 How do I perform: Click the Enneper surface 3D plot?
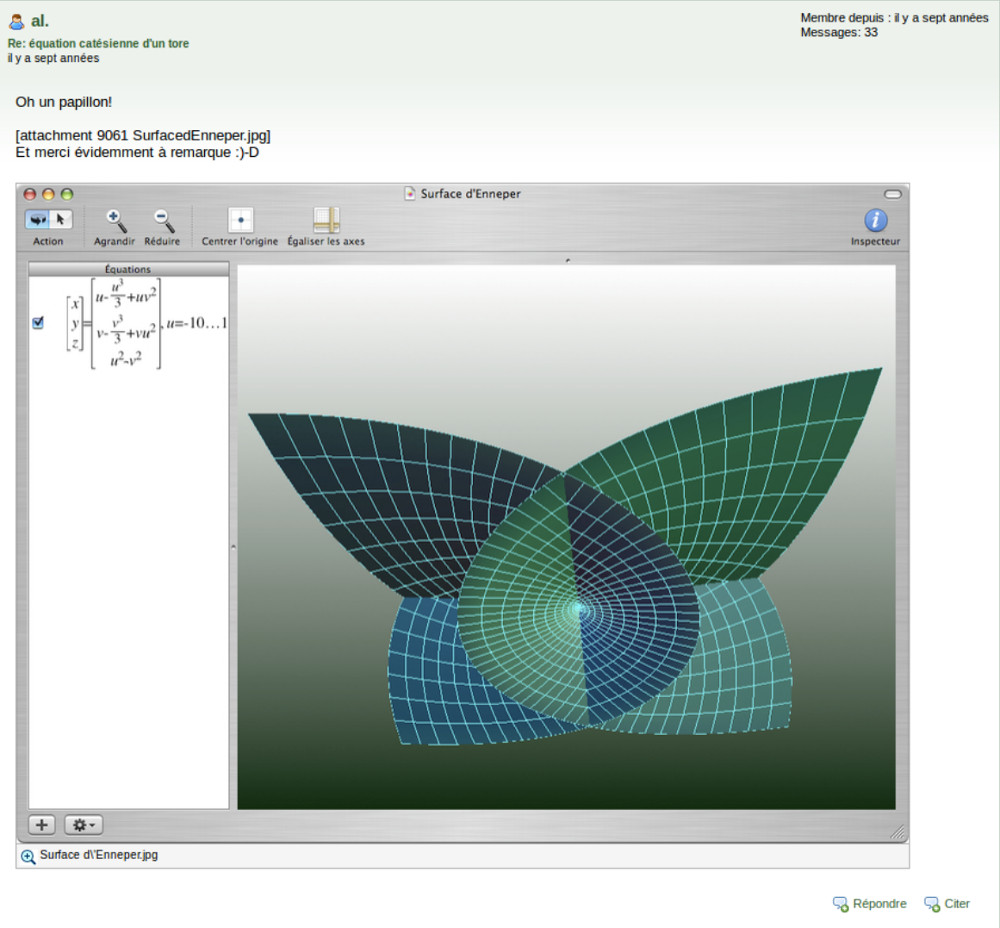click(x=566, y=560)
